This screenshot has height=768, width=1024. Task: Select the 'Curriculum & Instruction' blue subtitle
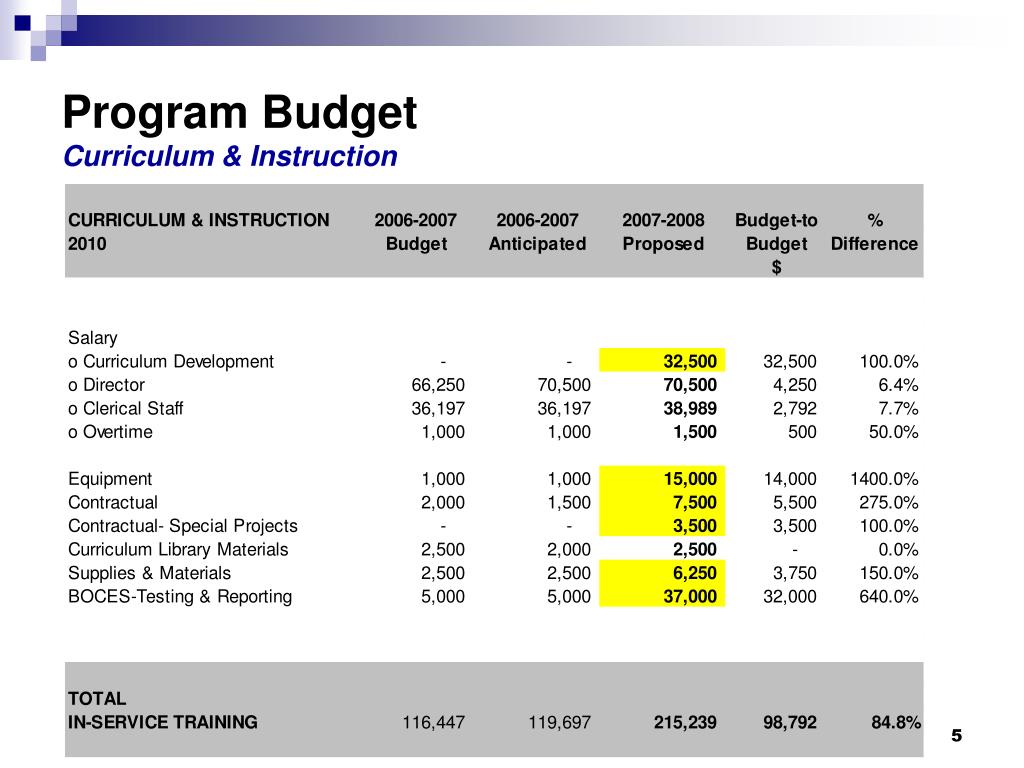(x=231, y=157)
